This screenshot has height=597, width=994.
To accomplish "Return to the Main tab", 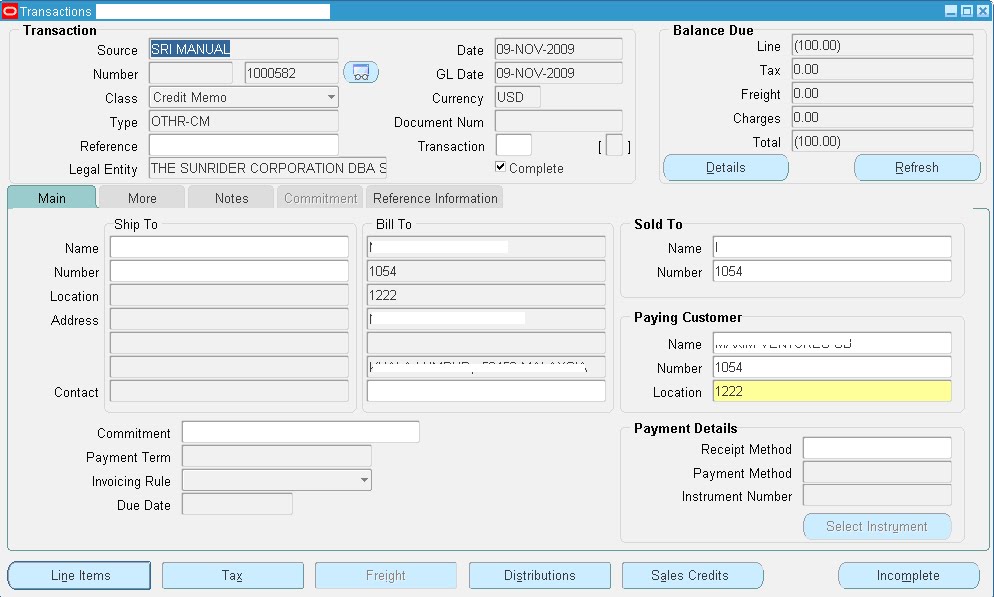I will click(x=51, y=197).
